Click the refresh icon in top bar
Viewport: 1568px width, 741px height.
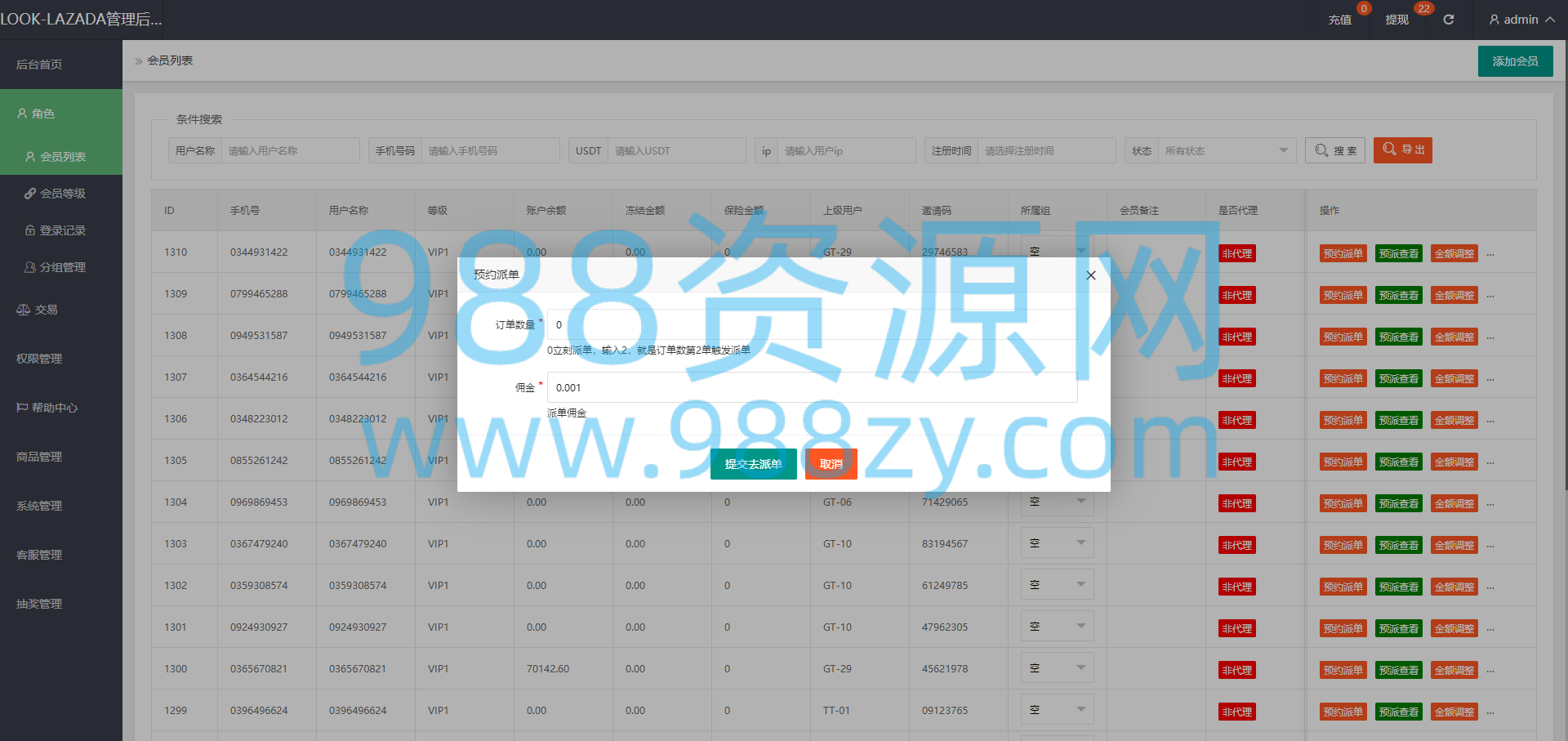pyautogui.click(x=1448, y=20)
